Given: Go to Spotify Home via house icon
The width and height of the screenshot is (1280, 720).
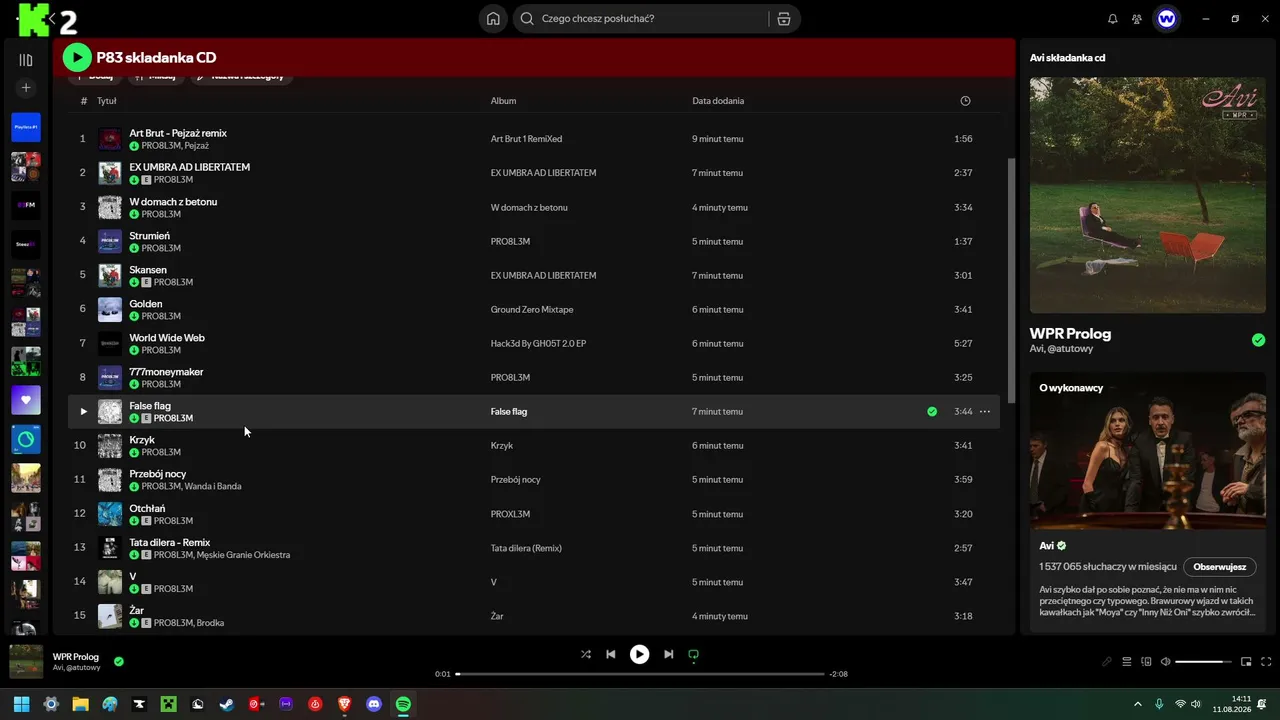Looking at the screenshot, I should pos(493,19).
